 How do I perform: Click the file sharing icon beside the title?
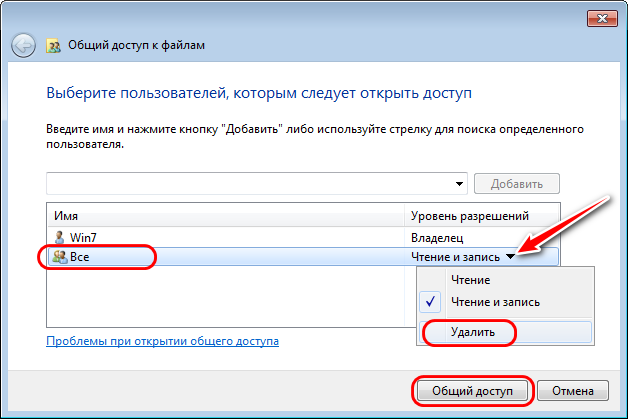(x=53, y=46)
